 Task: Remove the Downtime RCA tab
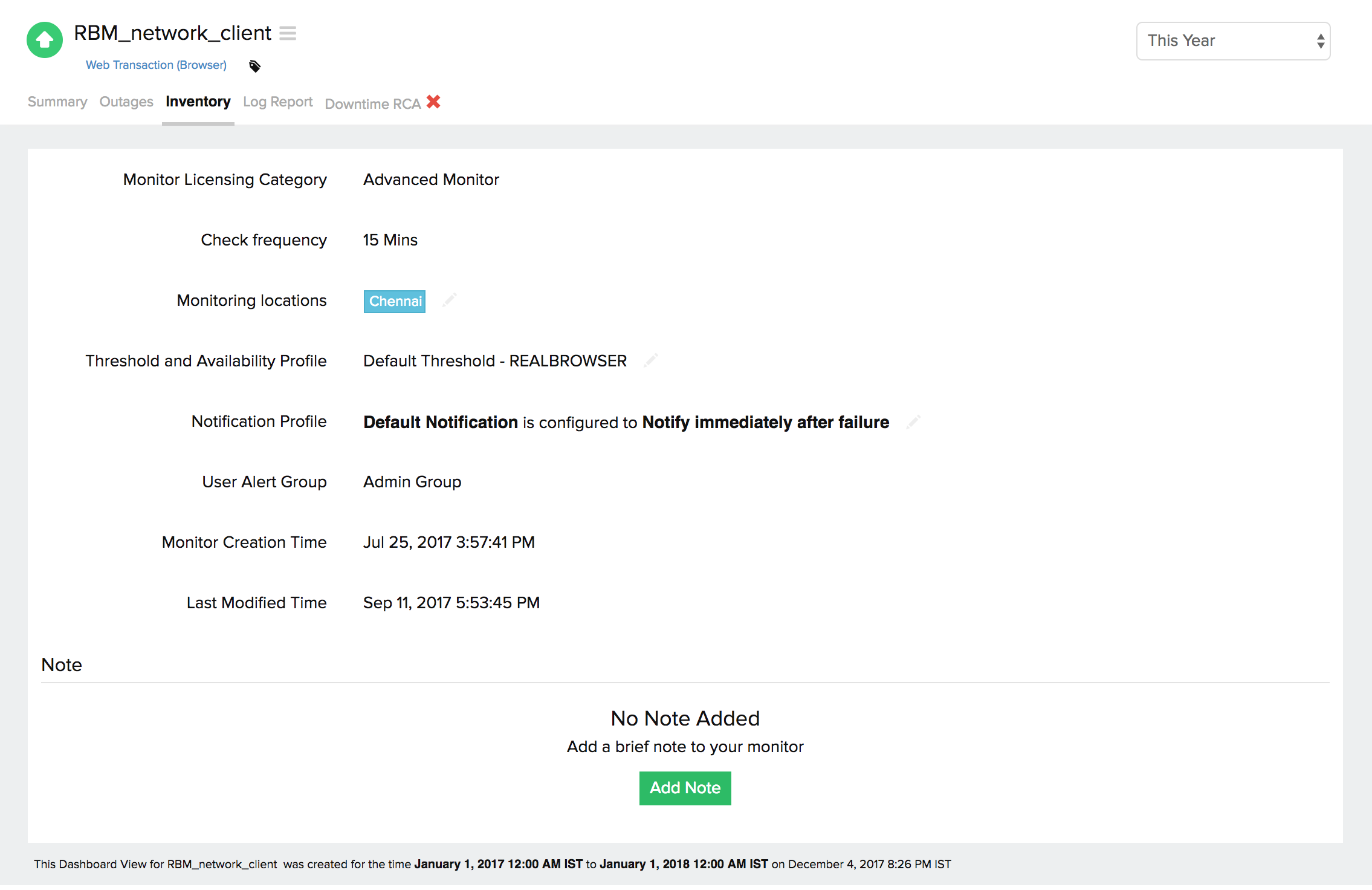click(433, 102)
